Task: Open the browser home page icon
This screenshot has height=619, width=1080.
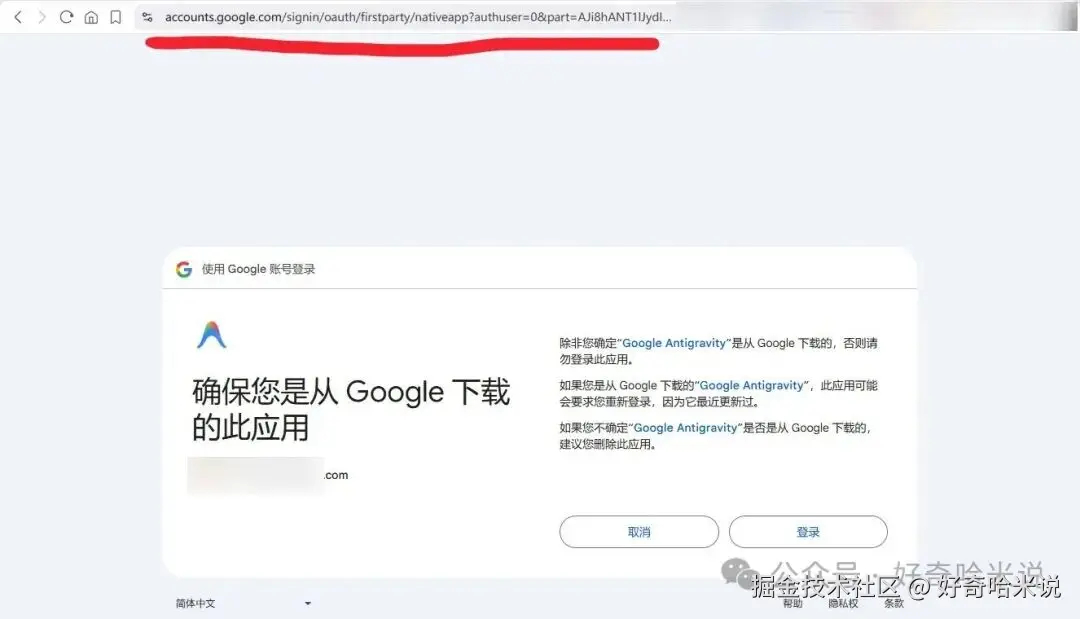Action: tap(91, 17)
